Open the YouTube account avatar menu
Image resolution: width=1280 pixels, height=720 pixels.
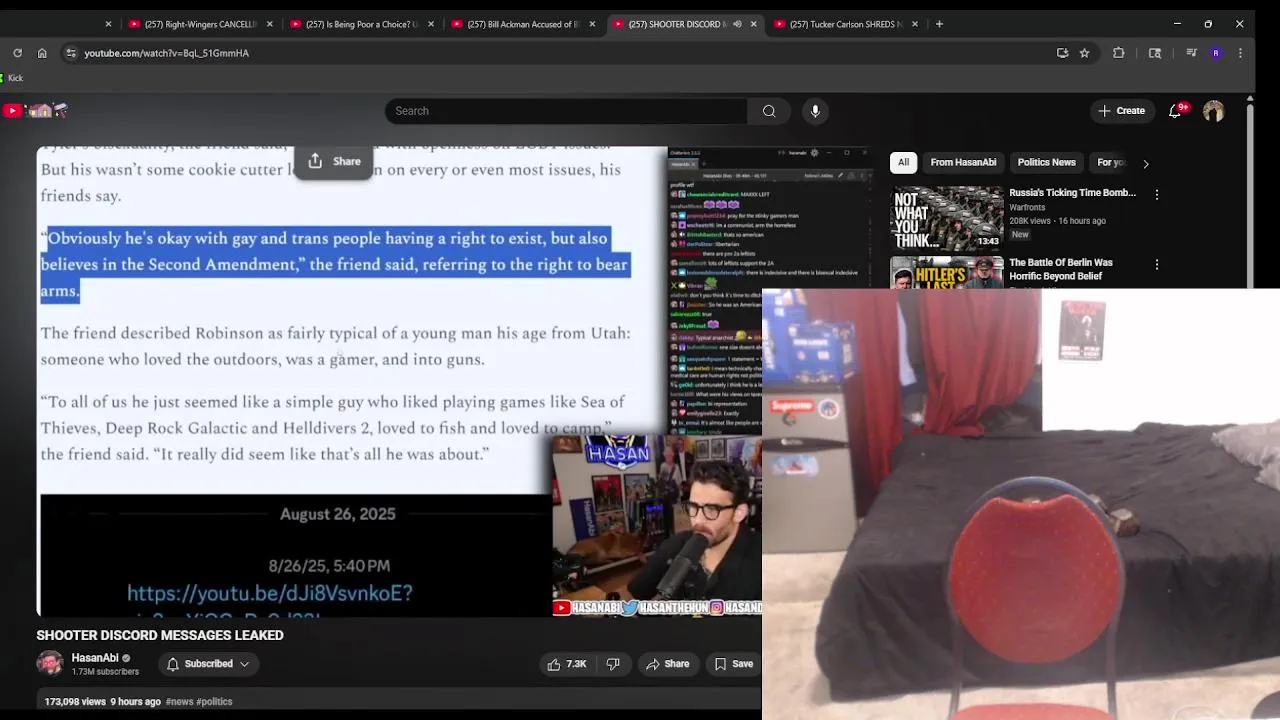click(1213, 111)
